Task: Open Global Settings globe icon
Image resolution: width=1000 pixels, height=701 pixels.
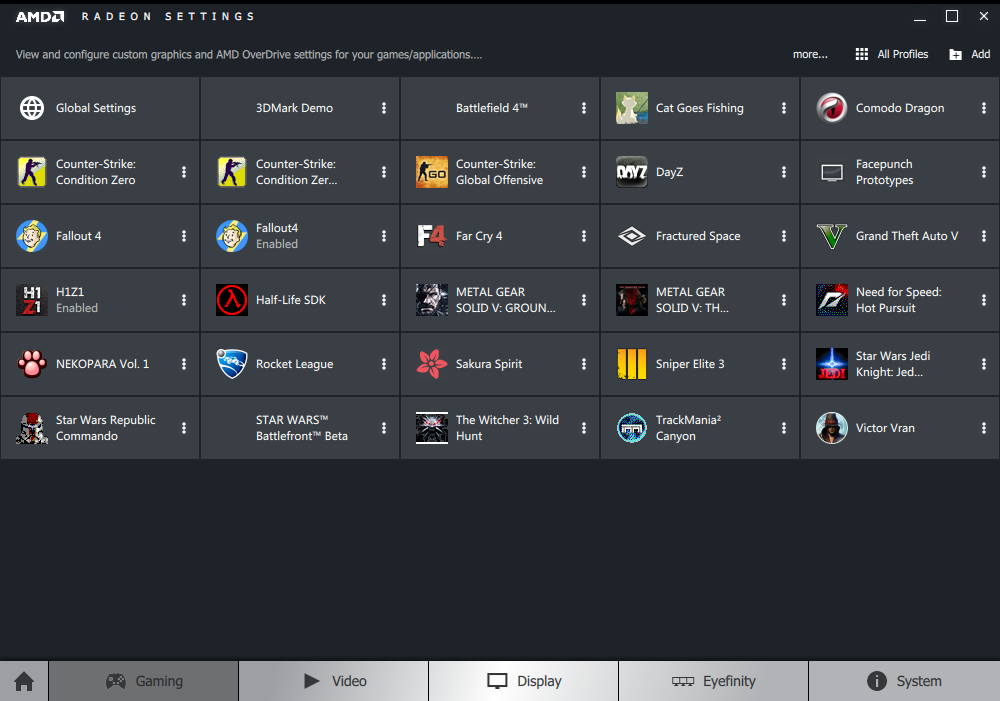Action: [x=32, y=108]
